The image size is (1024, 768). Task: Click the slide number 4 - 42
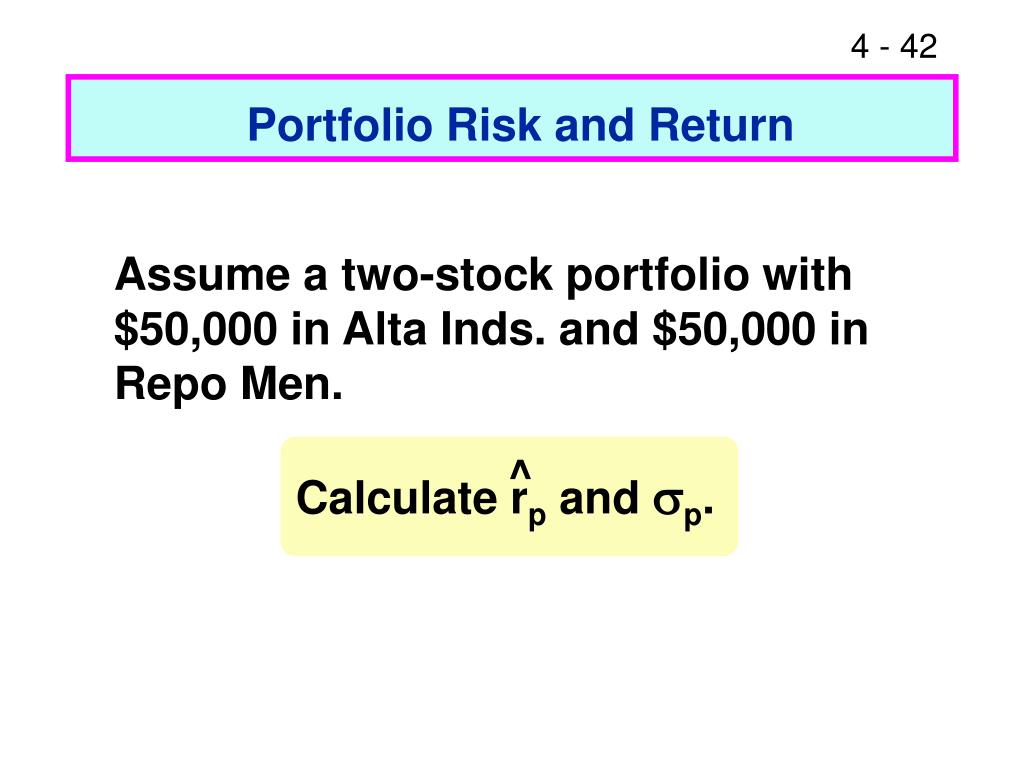[x=893, y=46]
